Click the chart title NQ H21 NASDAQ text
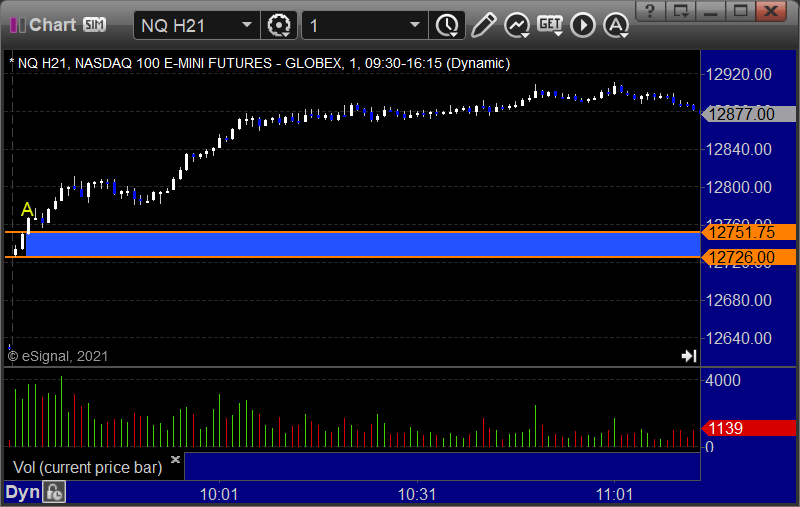 tap(260, 63)
